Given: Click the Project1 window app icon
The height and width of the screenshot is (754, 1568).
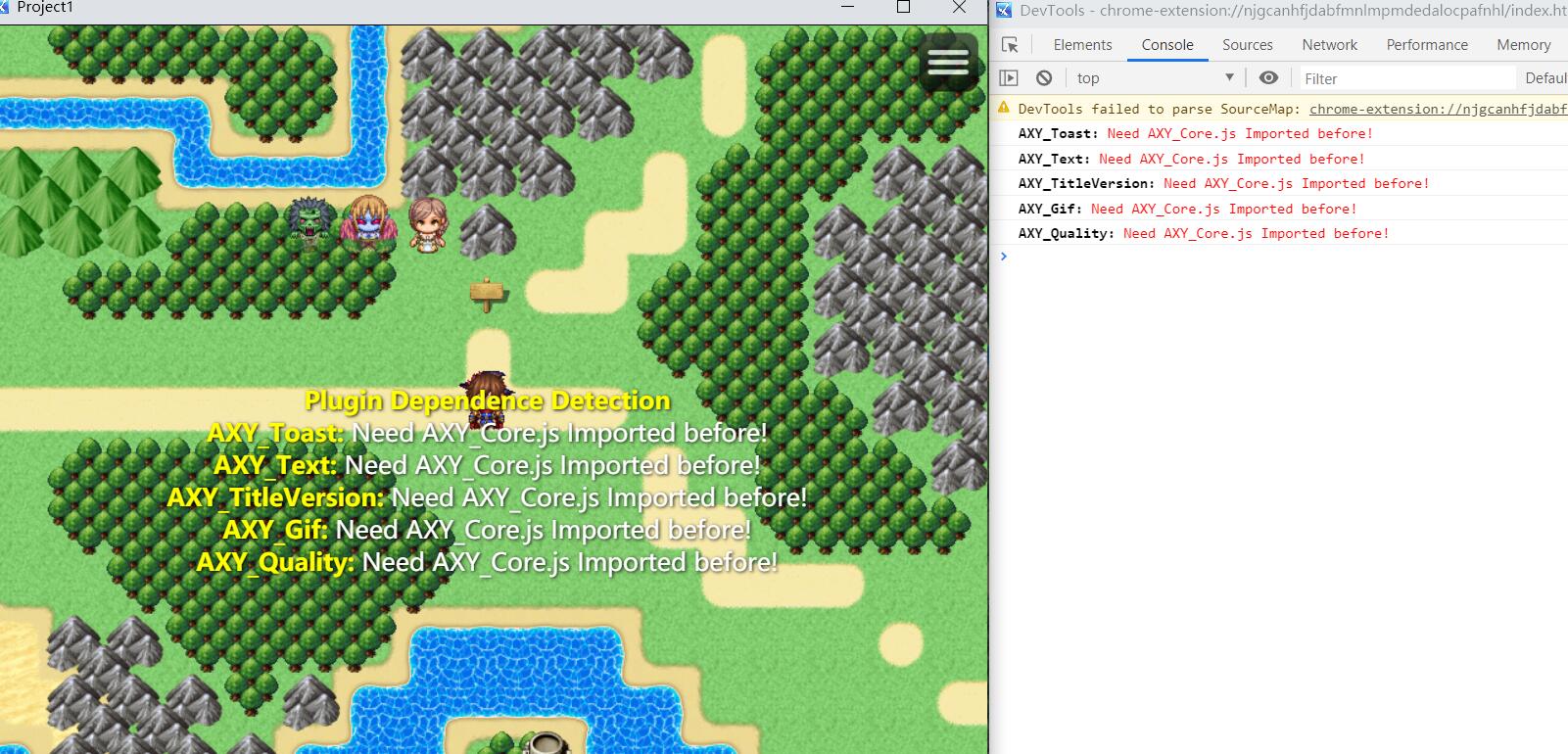Looking at the screenshot, I should click(5, 7).
